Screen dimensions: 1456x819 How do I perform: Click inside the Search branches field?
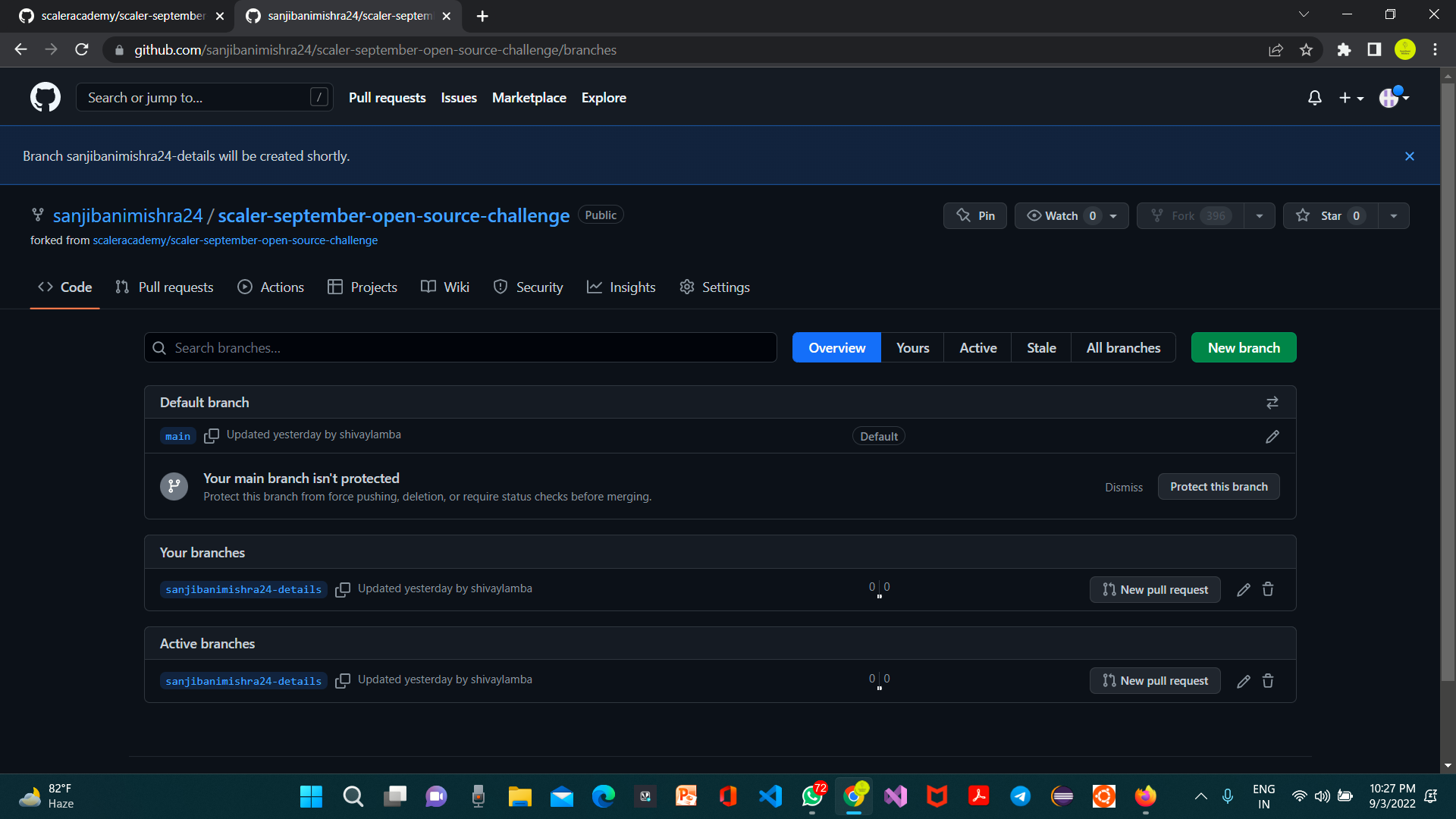tap(460, 347)
